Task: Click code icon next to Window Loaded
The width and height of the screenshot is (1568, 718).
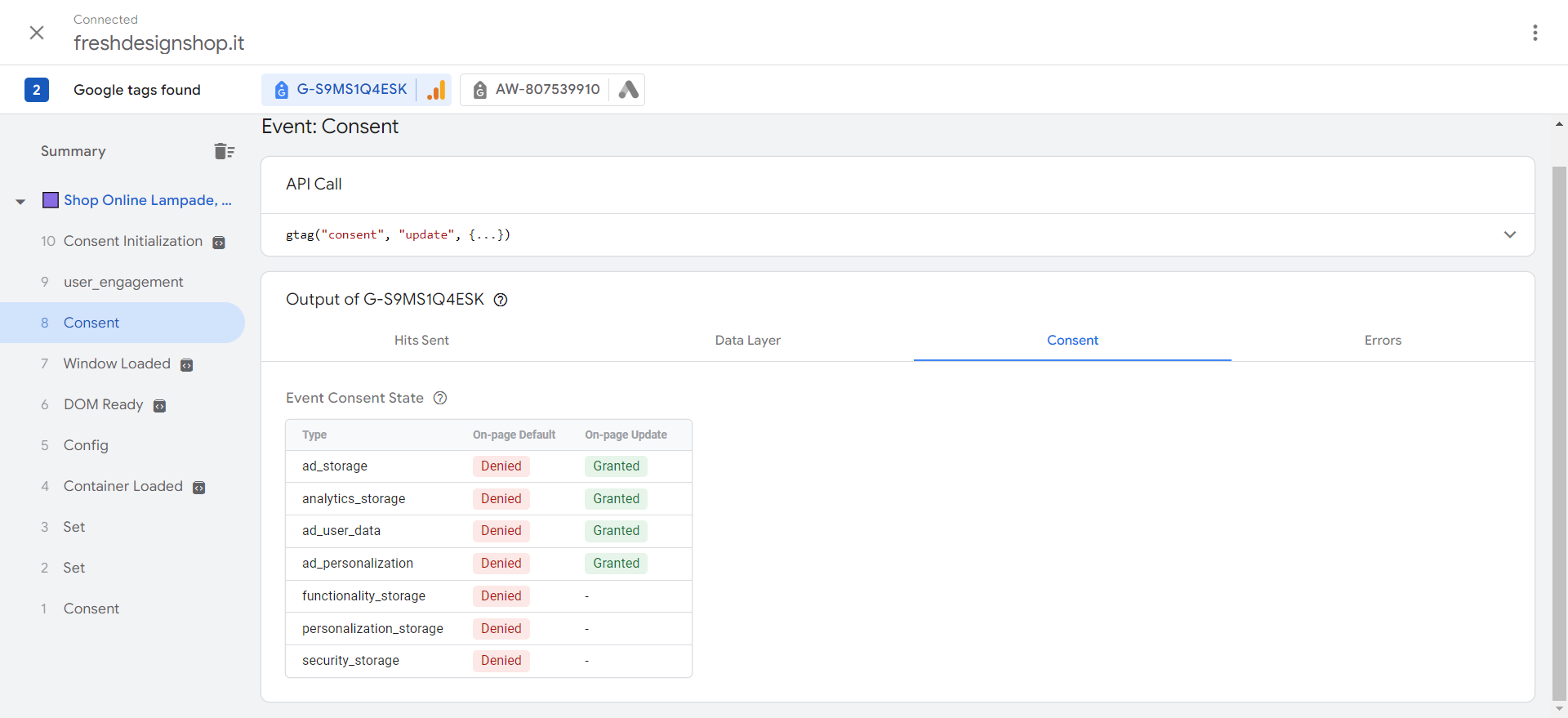Action: coord(187,365)
